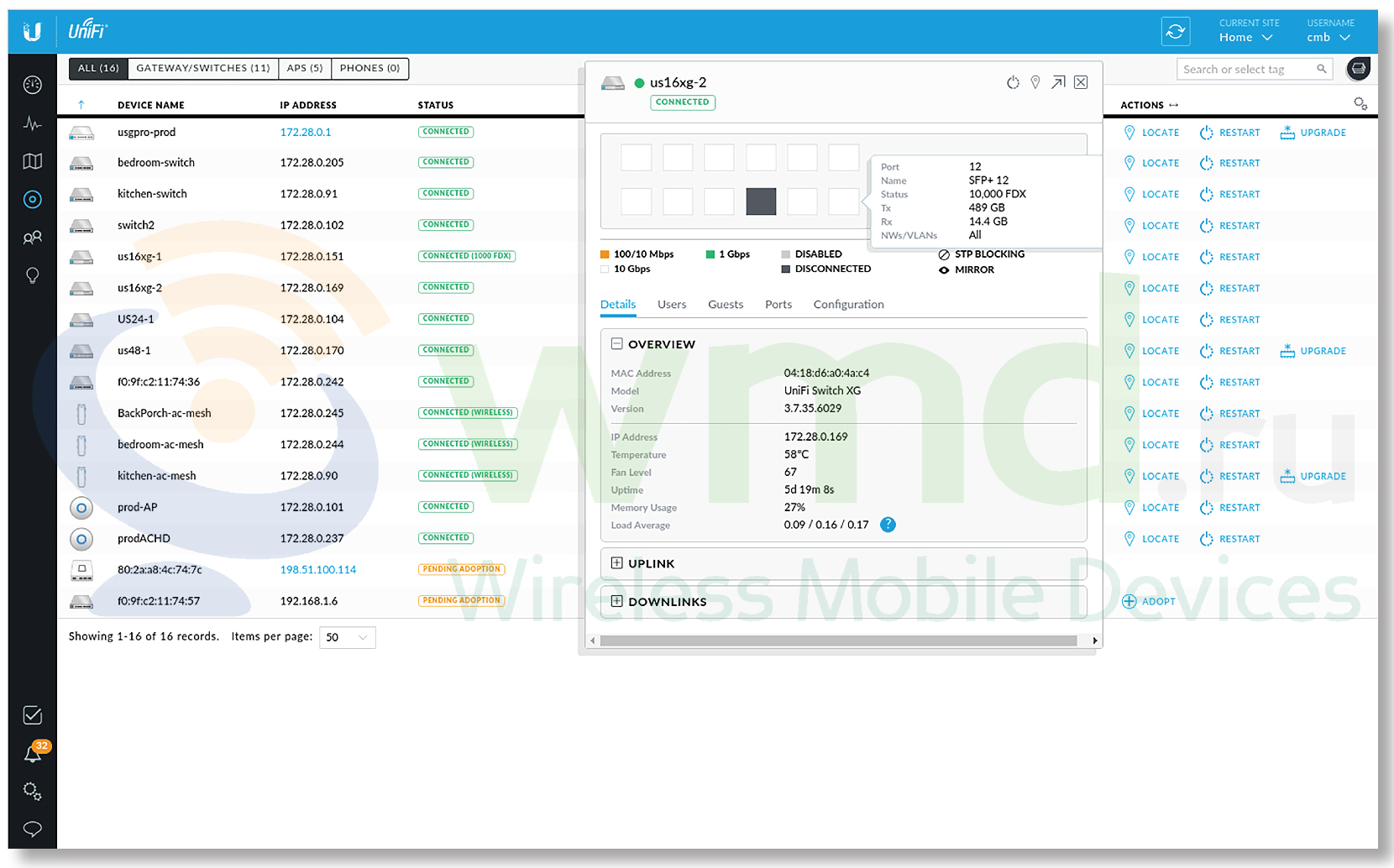
Task: Adopt device f0:9f:c2:11:74:57
Action: 1149,601
